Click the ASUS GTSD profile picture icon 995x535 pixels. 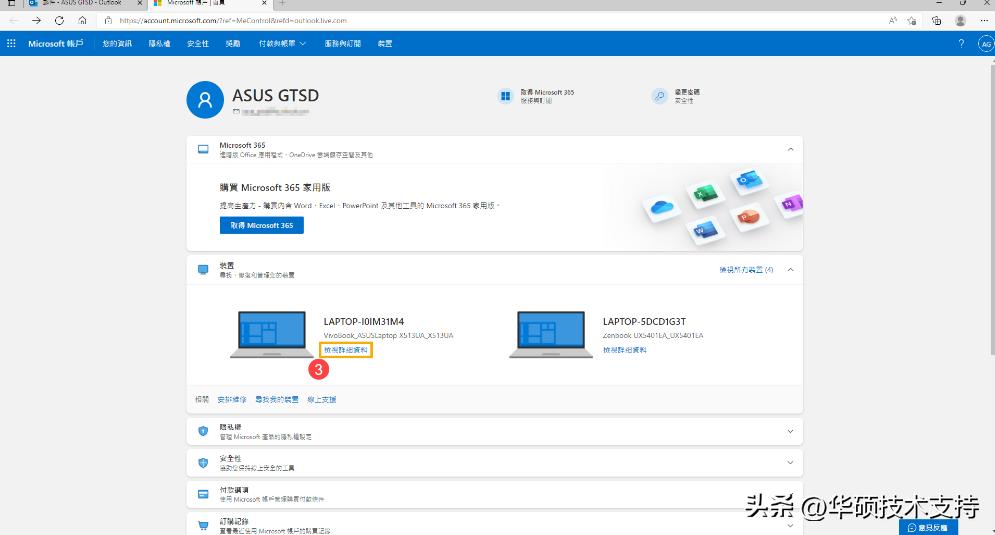pyautogui.click(x=205, y=100)
